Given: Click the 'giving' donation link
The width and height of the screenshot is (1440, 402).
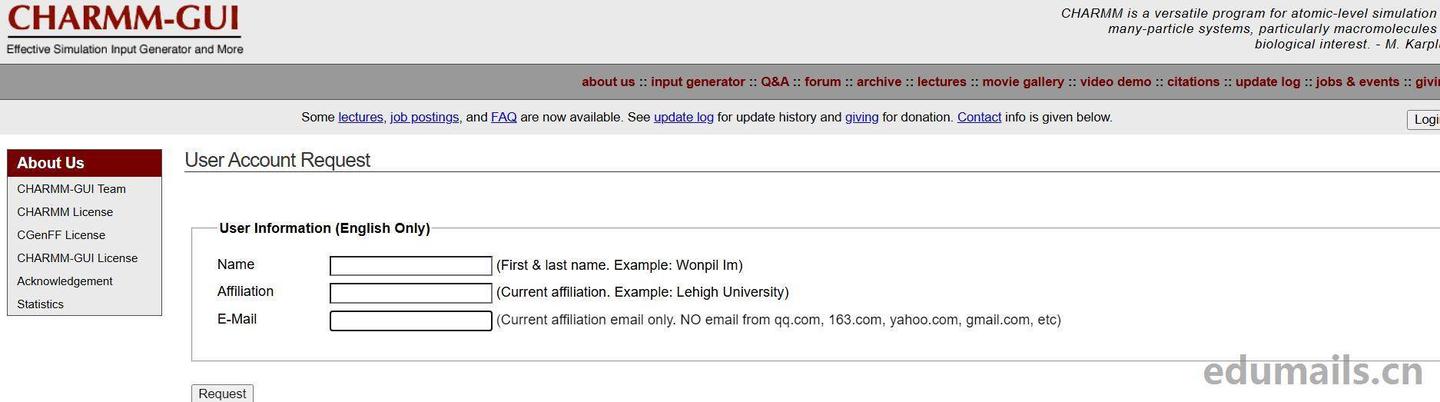Looking at the screenshot, I should tap(862, 117).
